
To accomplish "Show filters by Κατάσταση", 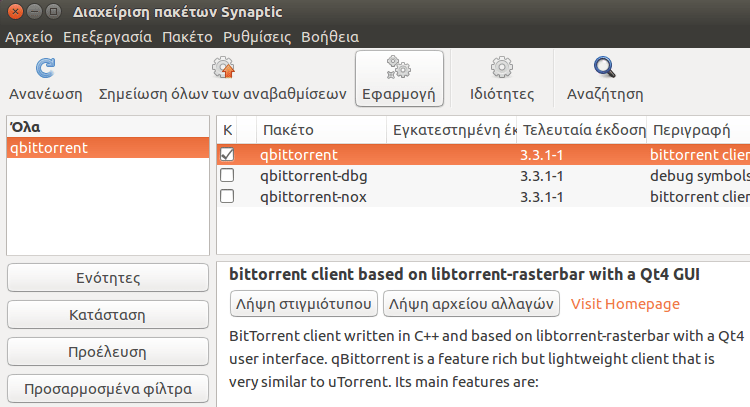I will coord(108,315).
